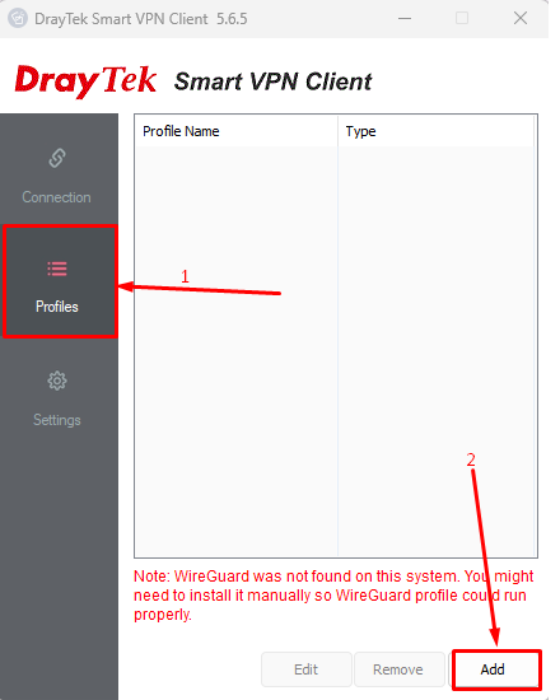Sort by the Type column header
The image size is (549, 700).
click(x=436, y=131)
